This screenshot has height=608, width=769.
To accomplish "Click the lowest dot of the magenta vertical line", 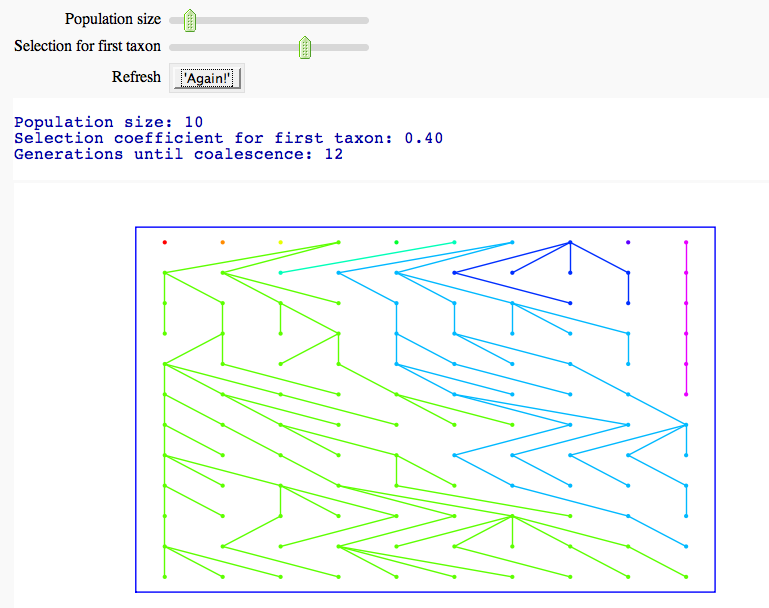I will [686, 394].
